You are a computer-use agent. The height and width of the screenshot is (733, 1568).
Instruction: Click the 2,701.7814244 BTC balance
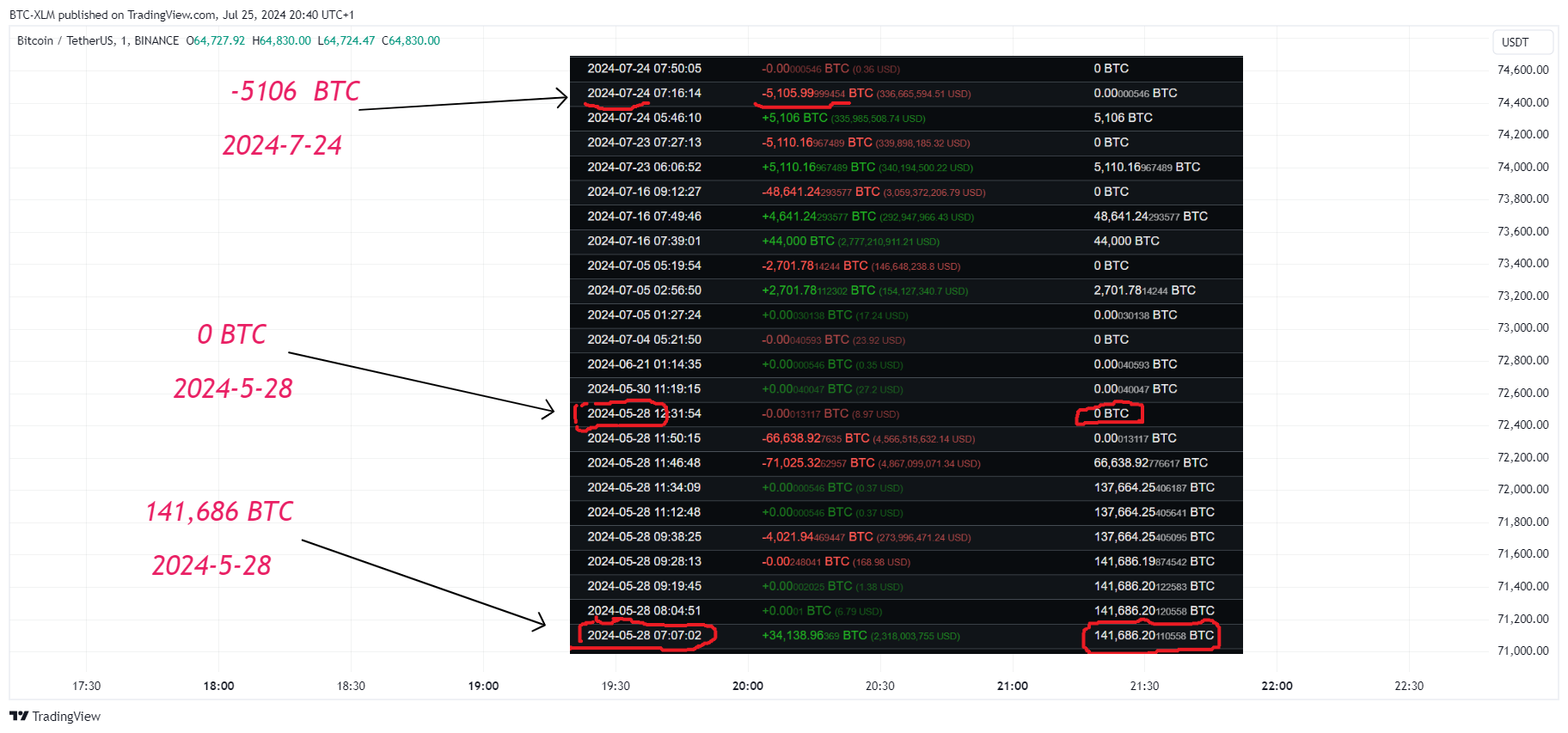[x=1145, y=290]
